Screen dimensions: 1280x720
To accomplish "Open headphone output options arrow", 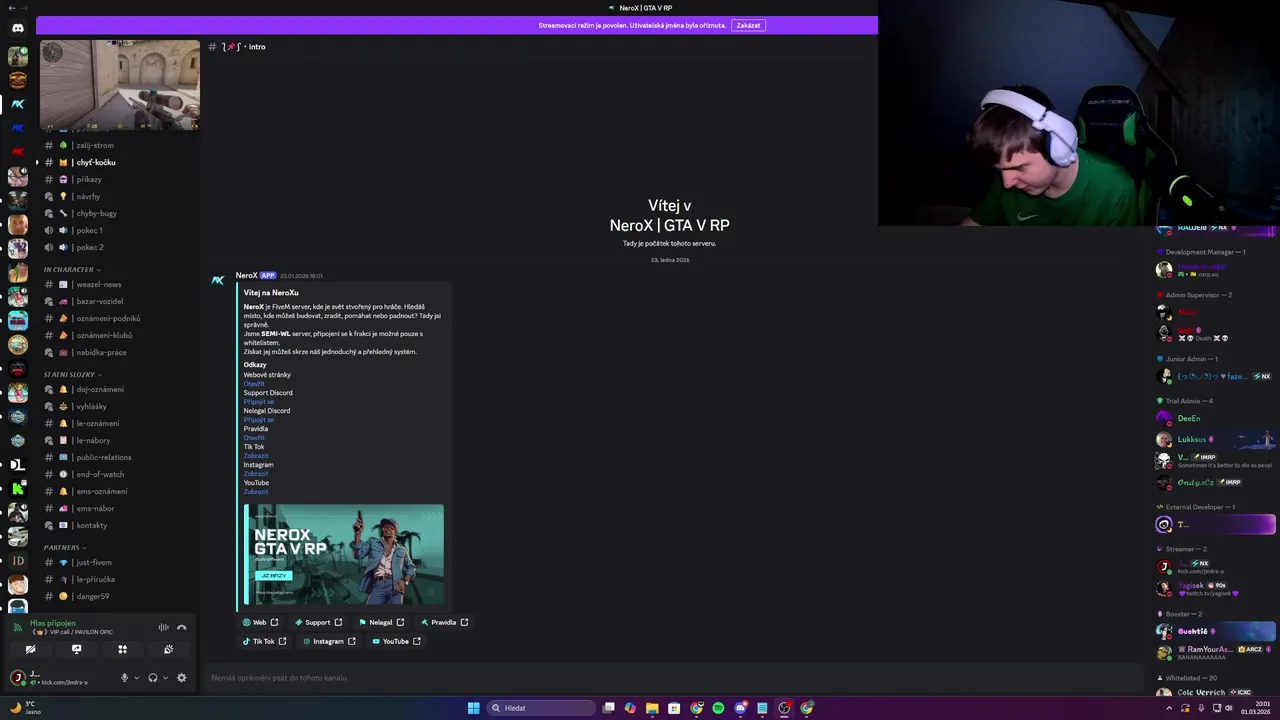I will (165, 678).
